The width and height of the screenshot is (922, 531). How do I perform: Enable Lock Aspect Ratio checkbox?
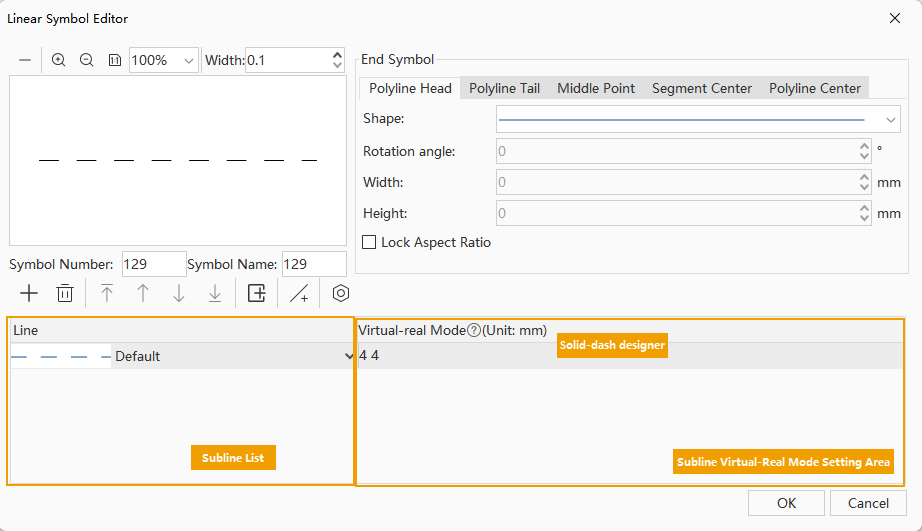click(x=369, y=242)
